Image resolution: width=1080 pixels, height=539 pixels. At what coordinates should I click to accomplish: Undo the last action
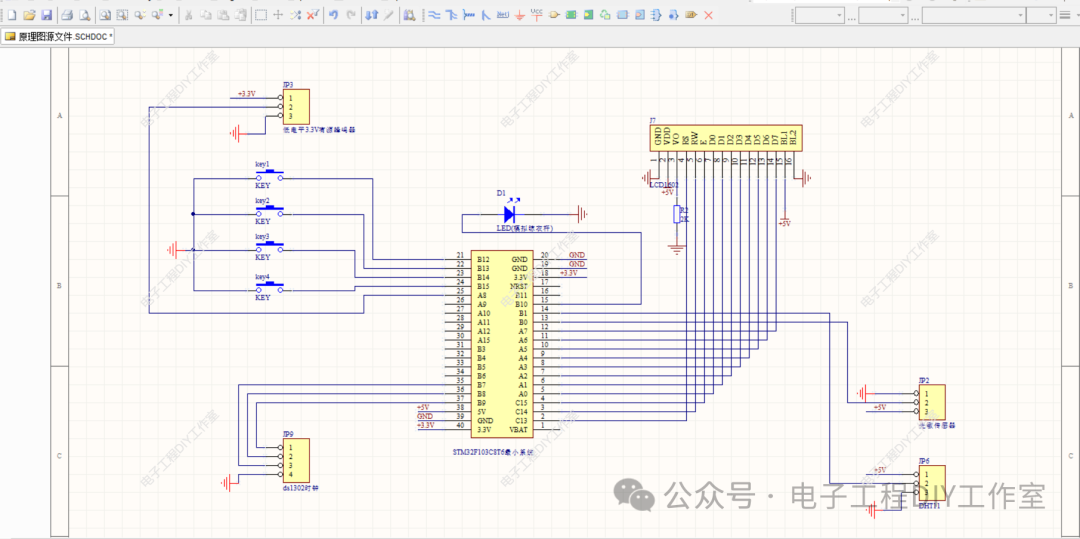tap(333, 14)
